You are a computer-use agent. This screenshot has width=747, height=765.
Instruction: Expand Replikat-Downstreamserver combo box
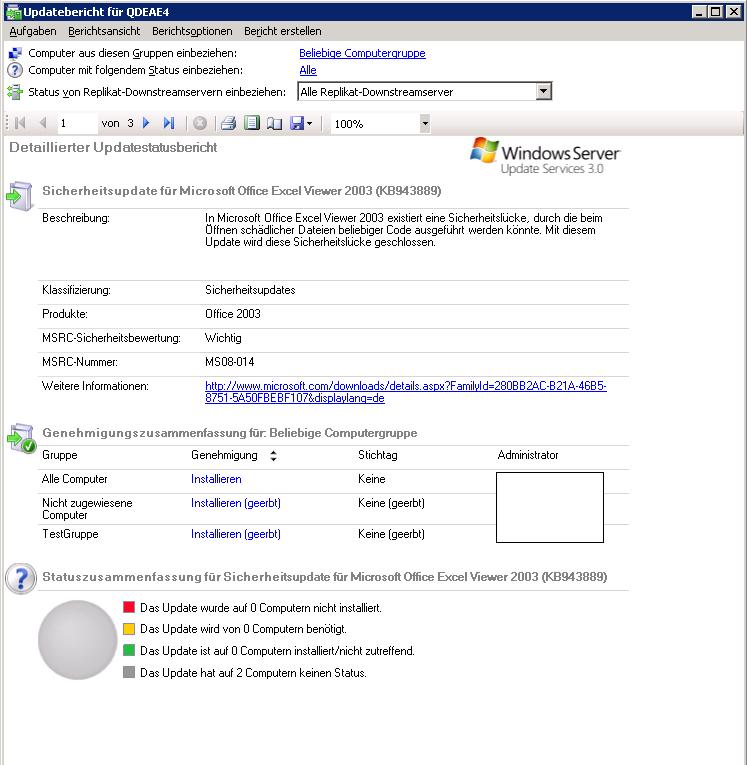[x=543, y=91]
